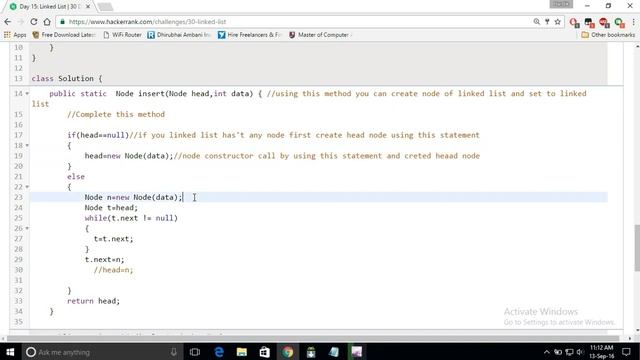Open the network icon in system tray

click(569, 352)
